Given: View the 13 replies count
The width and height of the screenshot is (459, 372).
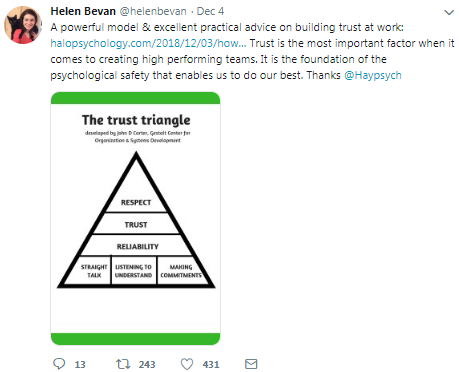Looking at the screenshot, I should [80, 364].
